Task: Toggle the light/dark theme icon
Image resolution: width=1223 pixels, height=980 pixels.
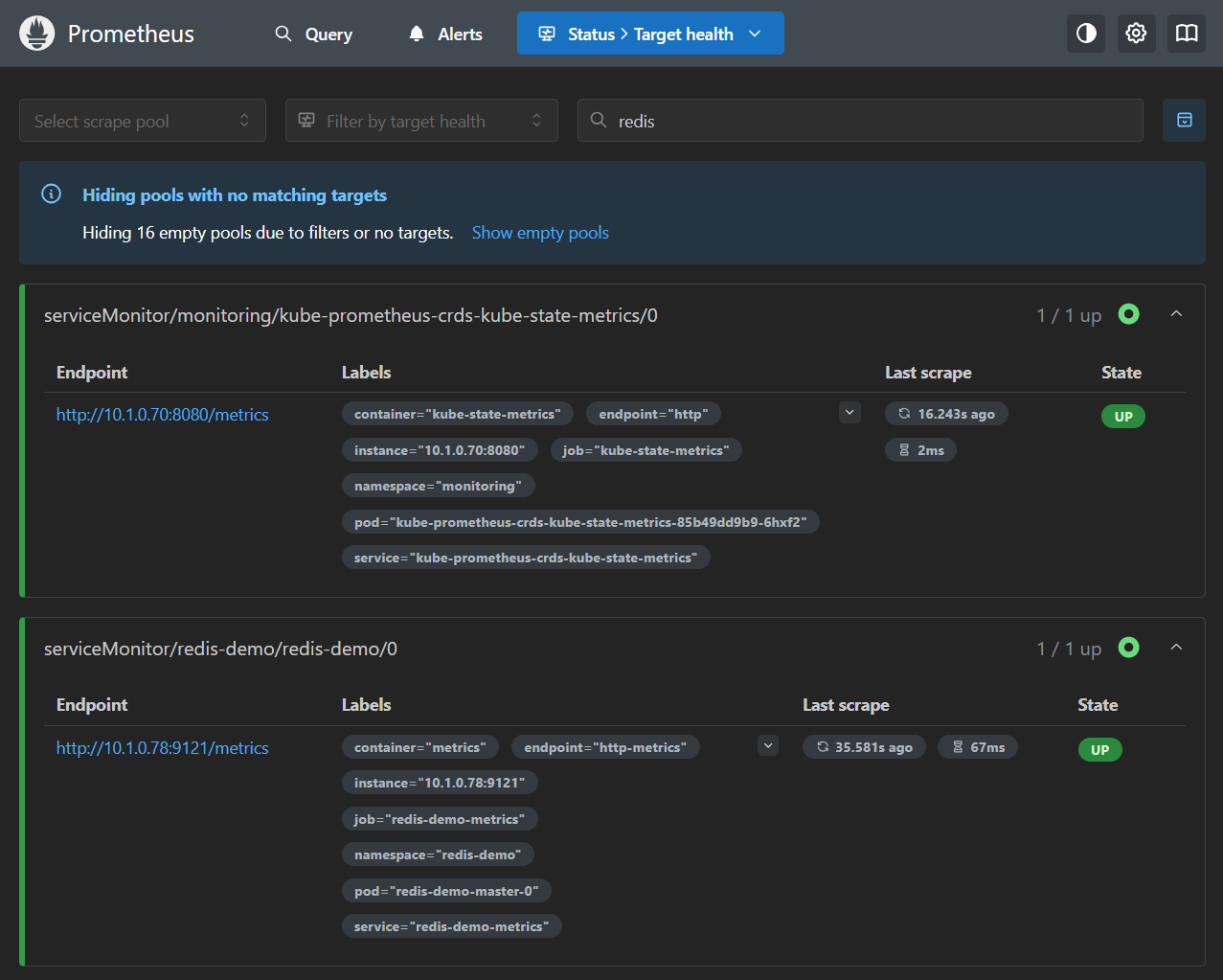Action: pyautogui.click(x=1086, y=34)
